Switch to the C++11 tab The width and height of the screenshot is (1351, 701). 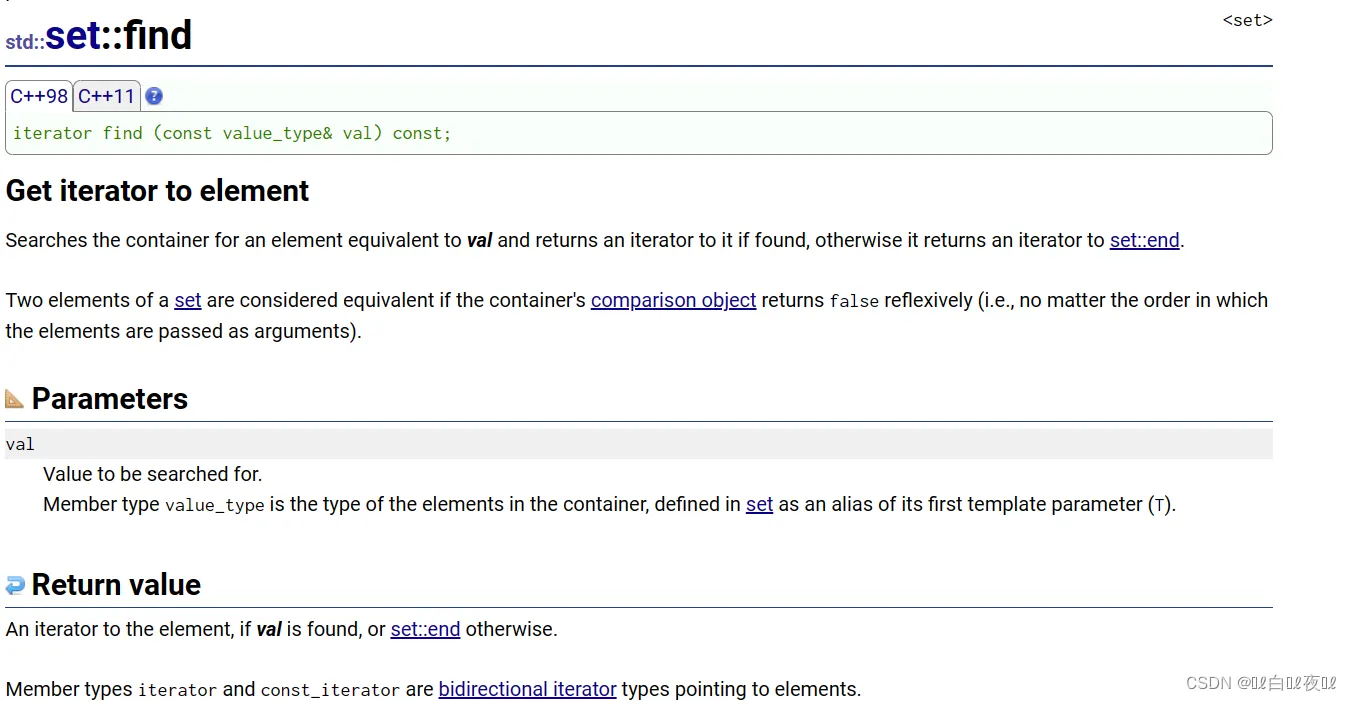point(107,96)
